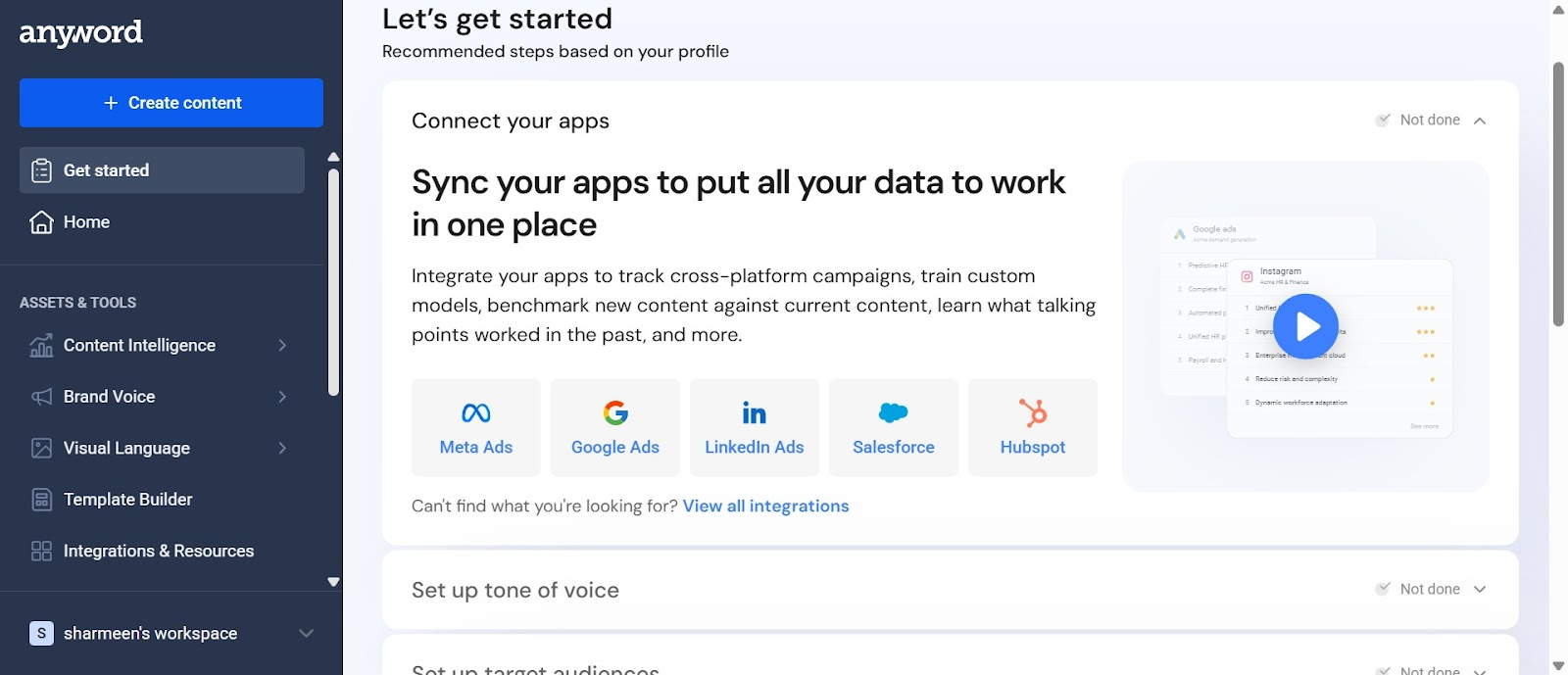Click the Create content button
This screenshot has height=675, width=1568.
(171, 103)
